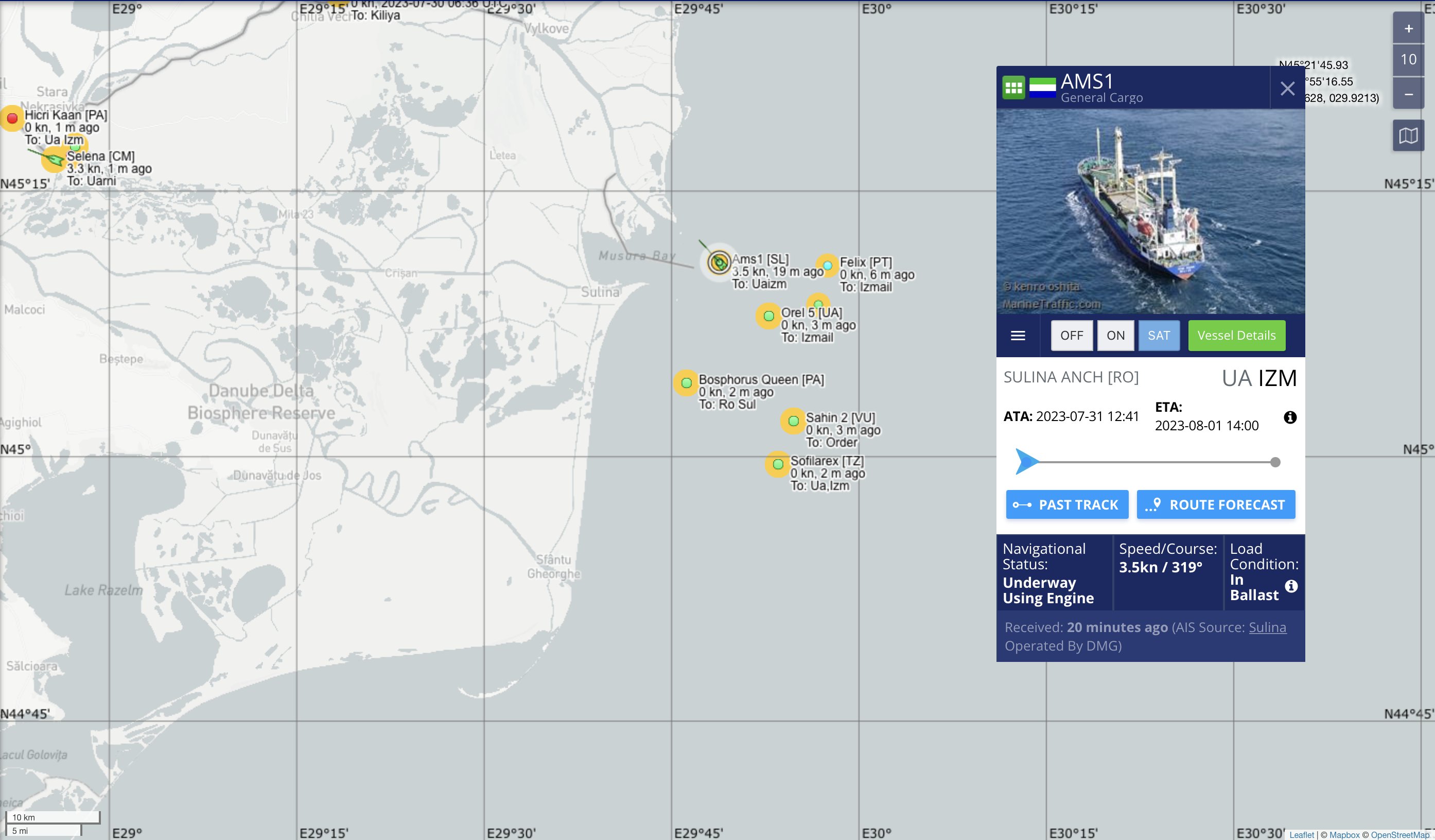1435x840 pixels.
Task: Click the grid/apps icon top-left panel
Action: [x=1015, y=88]
